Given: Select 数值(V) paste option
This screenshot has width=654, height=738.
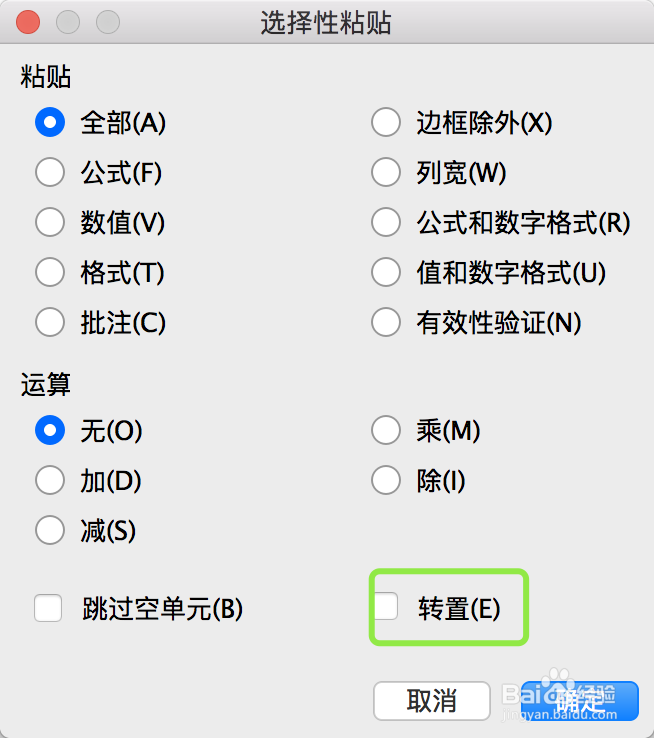Looking at the screenshot, I should point(50,223).
